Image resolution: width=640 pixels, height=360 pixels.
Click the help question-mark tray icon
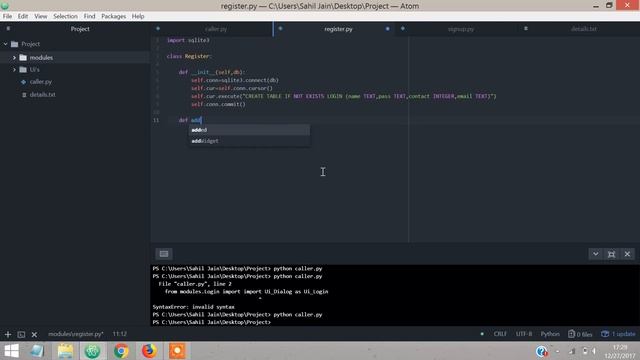coord(542,351)
